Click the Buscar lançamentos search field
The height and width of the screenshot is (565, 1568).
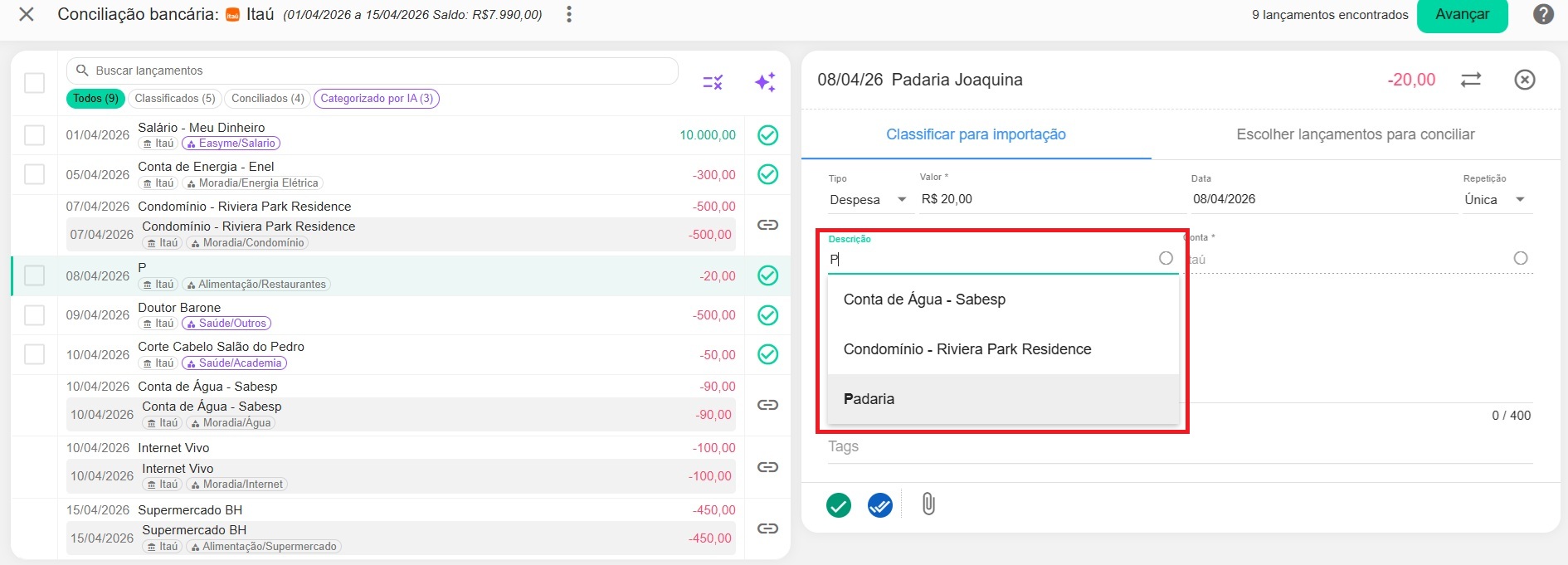point(373,71)
